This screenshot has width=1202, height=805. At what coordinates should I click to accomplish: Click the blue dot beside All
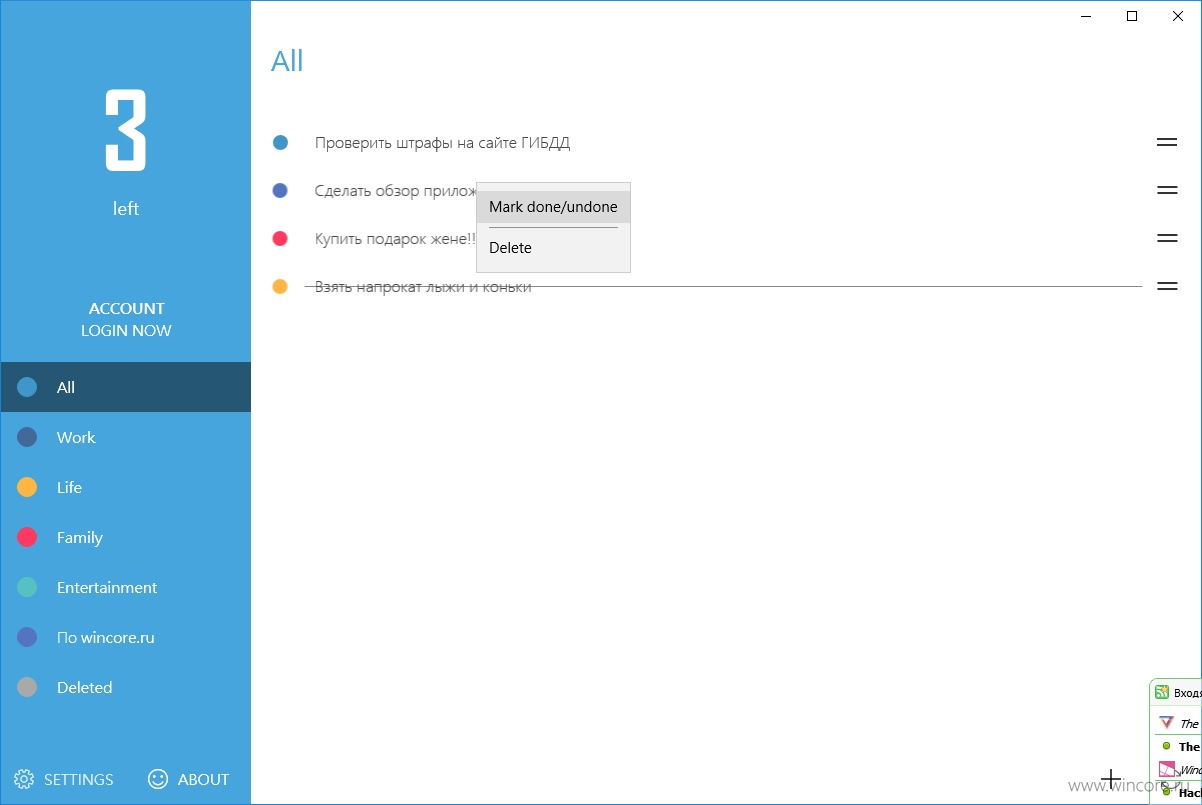[27, 387]
